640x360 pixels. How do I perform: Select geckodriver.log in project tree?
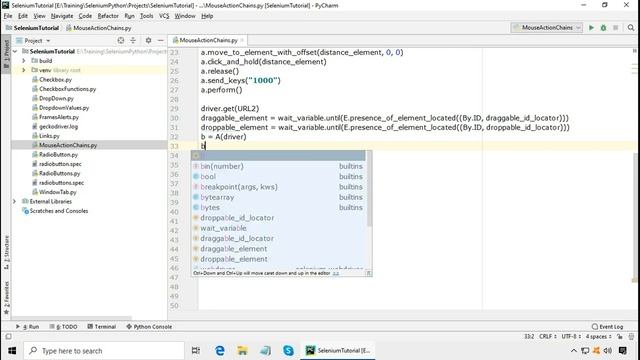(58, 127)
